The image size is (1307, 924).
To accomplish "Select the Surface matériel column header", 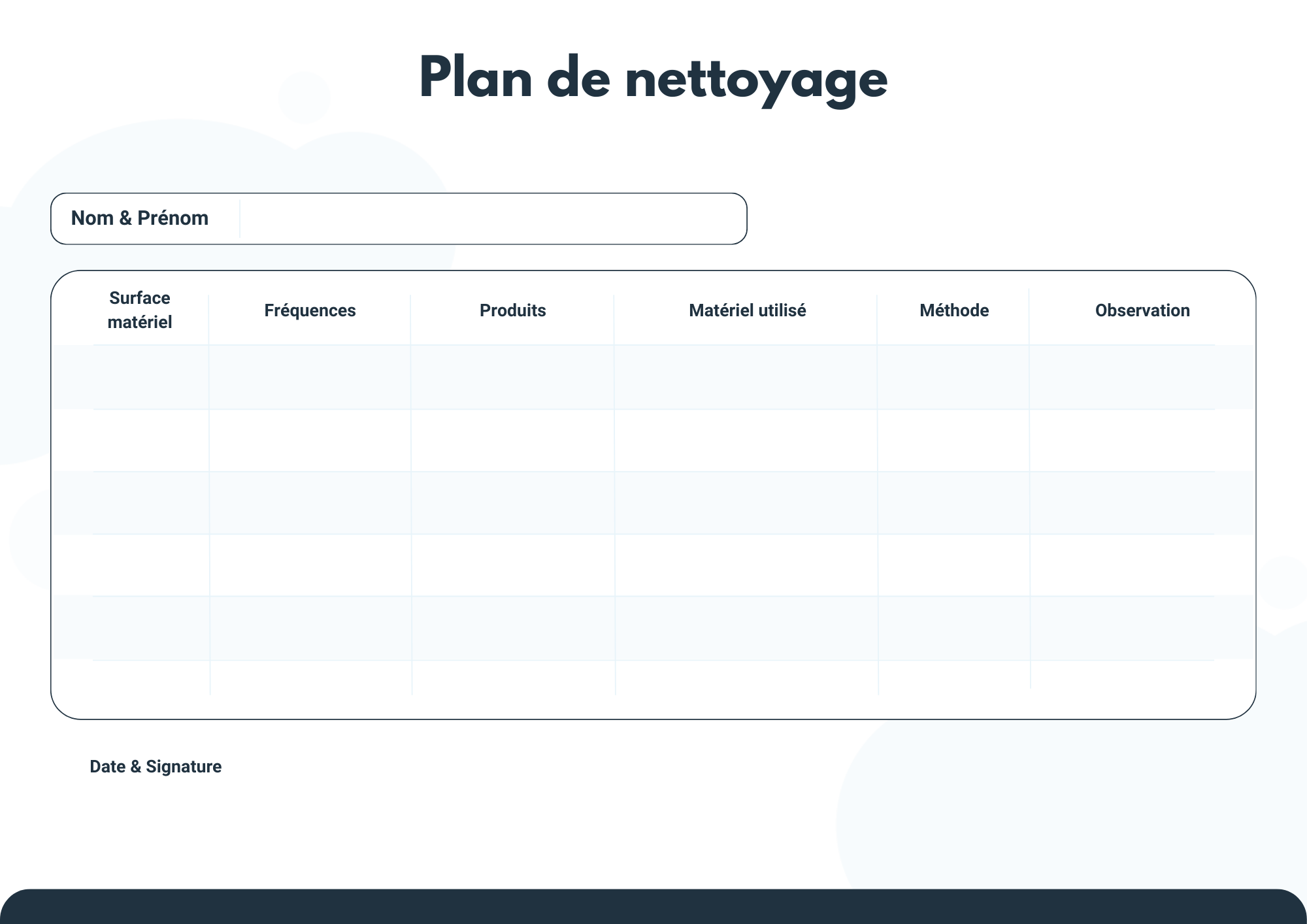I will [140, 310].
